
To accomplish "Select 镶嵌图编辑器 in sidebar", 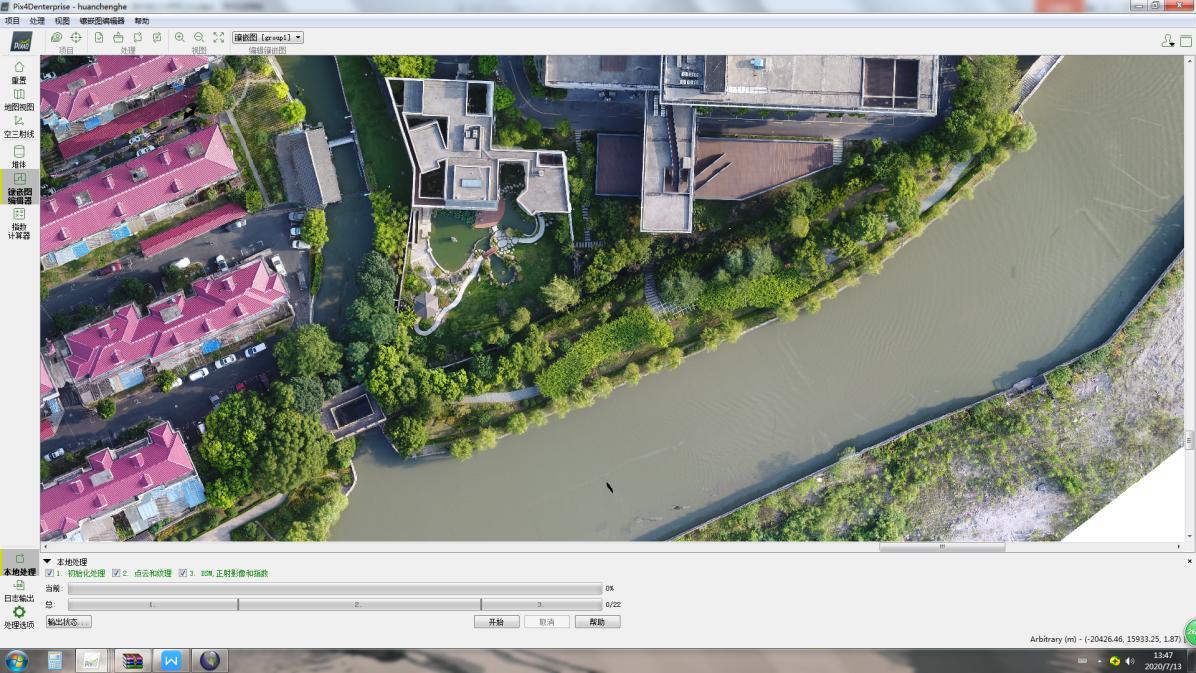I will [19, 188].
